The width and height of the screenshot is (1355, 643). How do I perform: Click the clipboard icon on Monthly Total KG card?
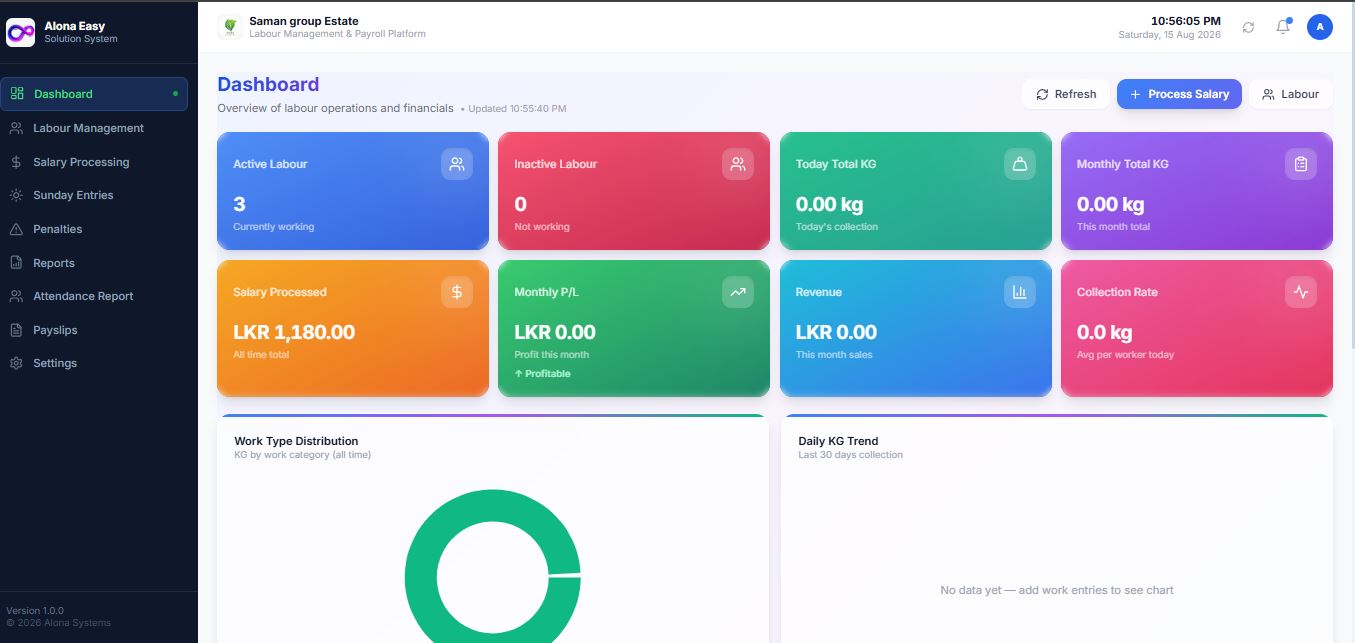[1301, 164]
